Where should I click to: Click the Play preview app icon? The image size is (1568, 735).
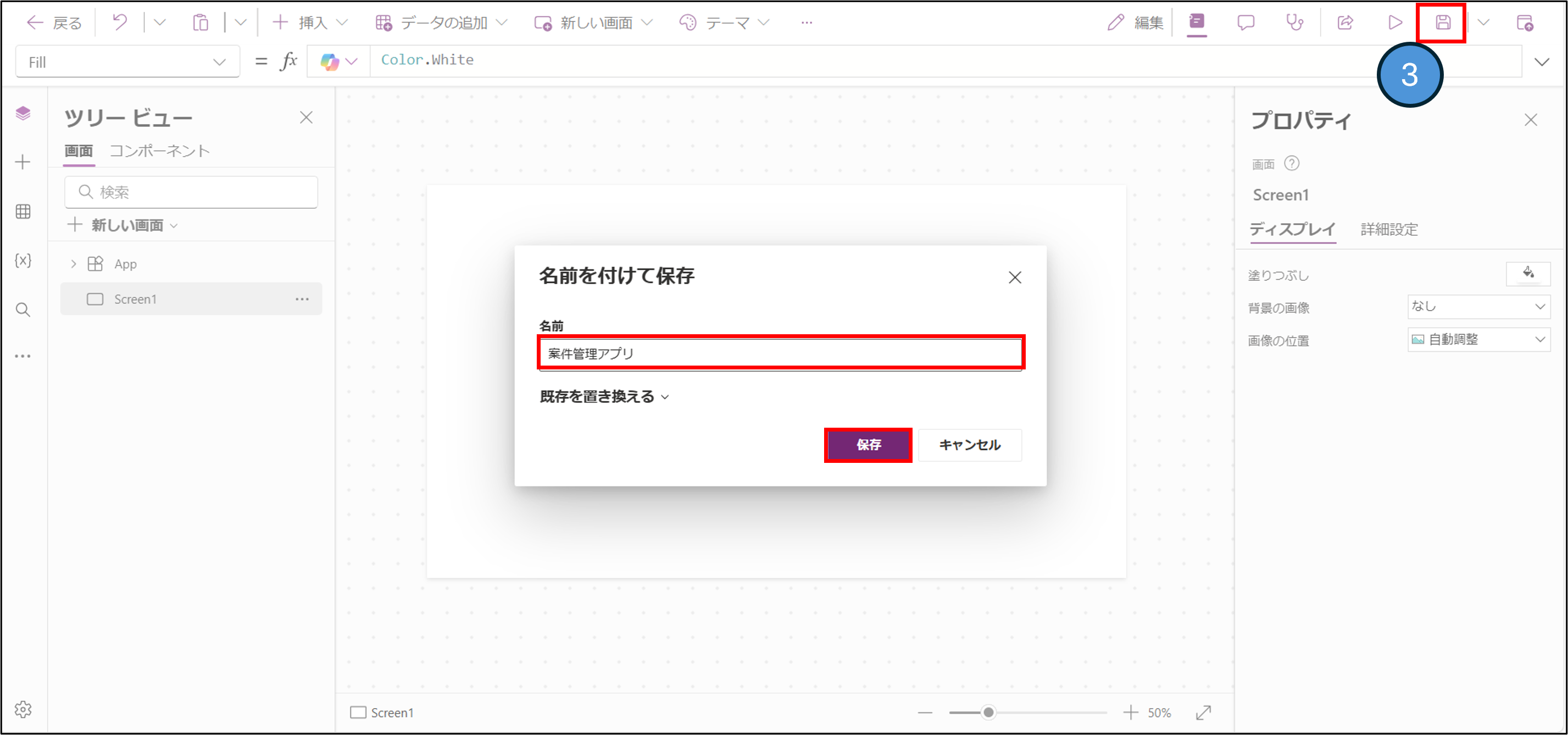pyautogui.click(x=1394, y=23)
